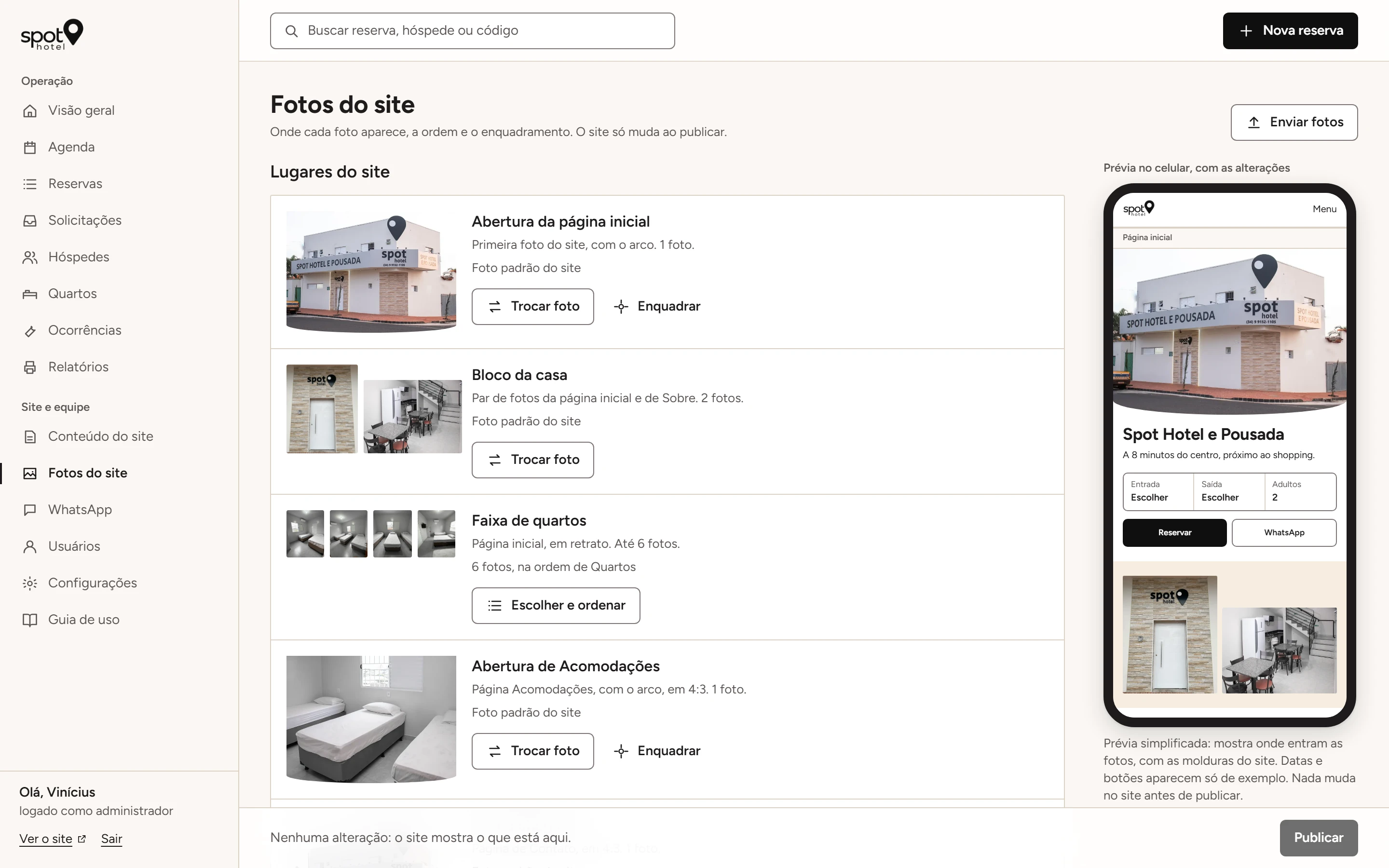
Task: Click Reservar button in the phone preview
Action: pyautogui.click(x=1174, y=533)
